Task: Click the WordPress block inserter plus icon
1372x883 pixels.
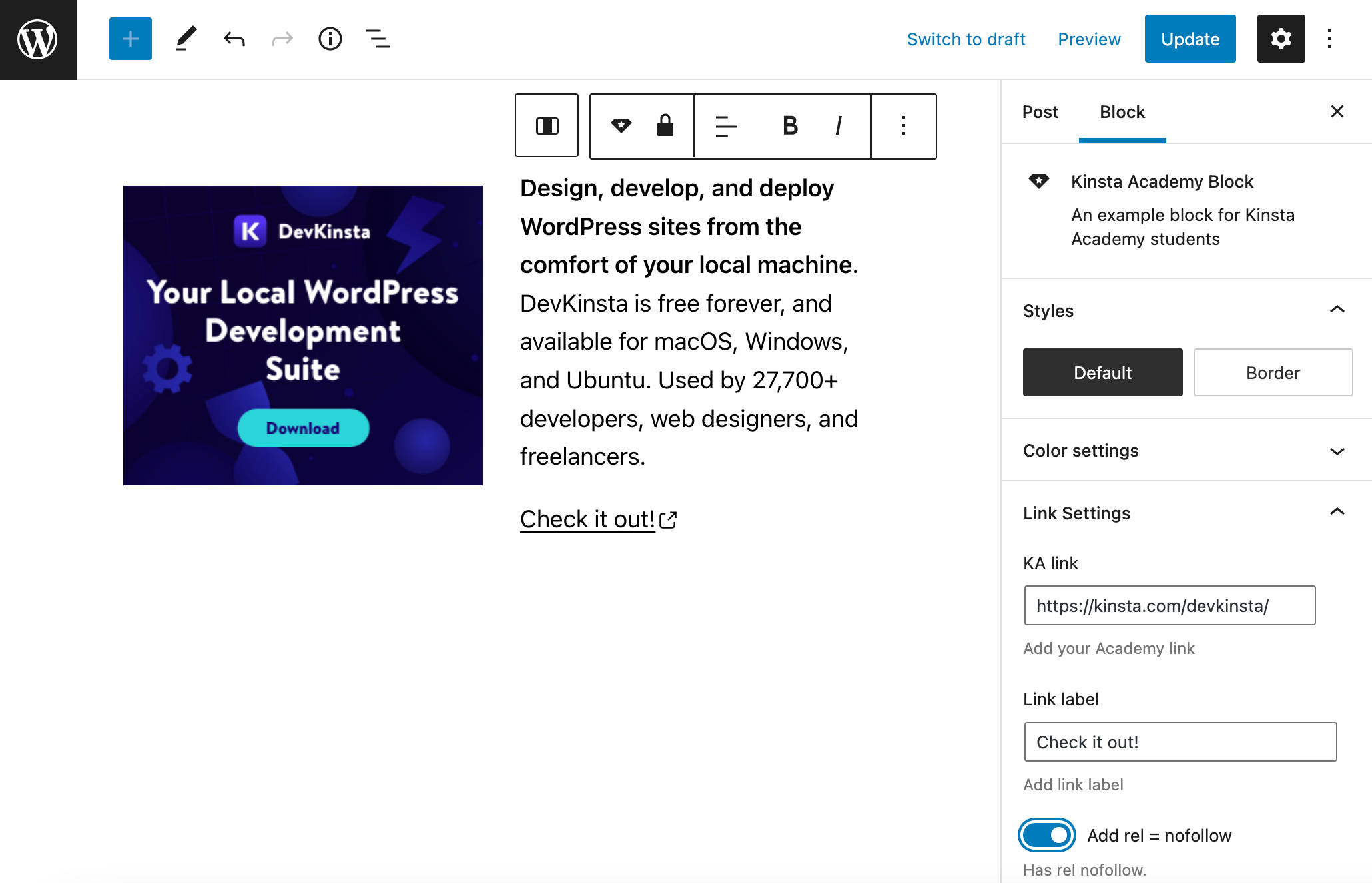Action: pos(129,38)
